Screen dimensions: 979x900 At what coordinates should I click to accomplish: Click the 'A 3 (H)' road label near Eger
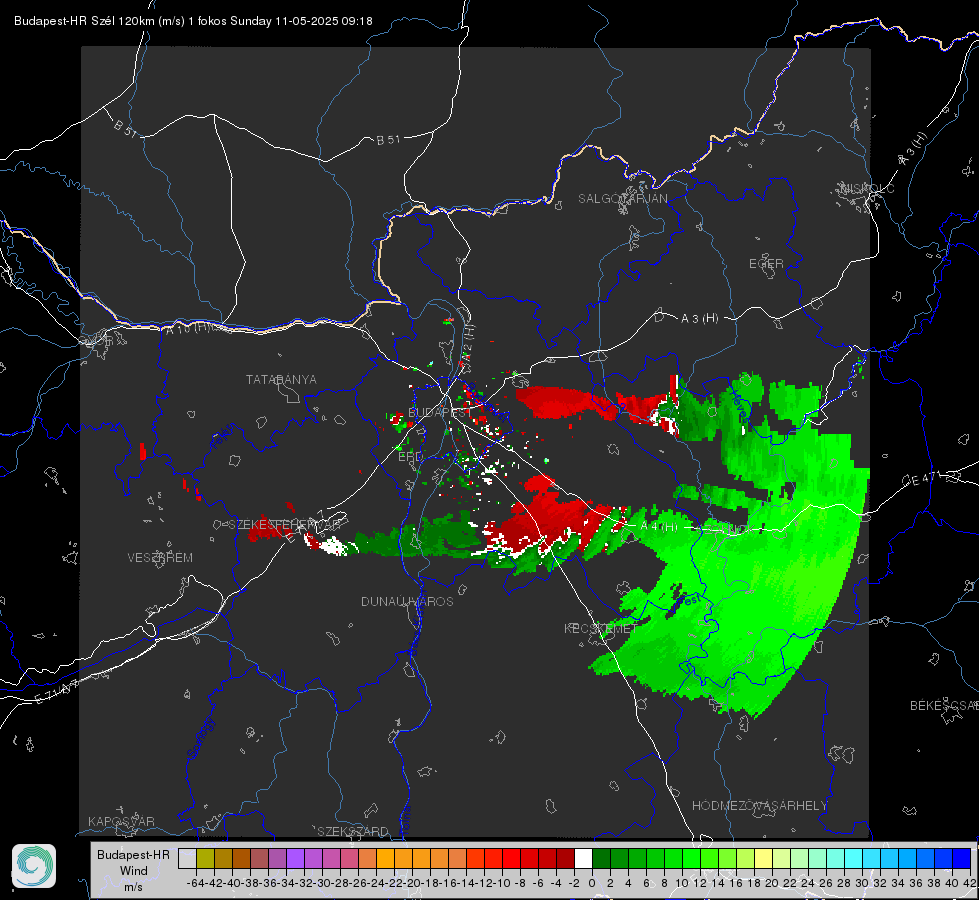click(x=699, y=319)
